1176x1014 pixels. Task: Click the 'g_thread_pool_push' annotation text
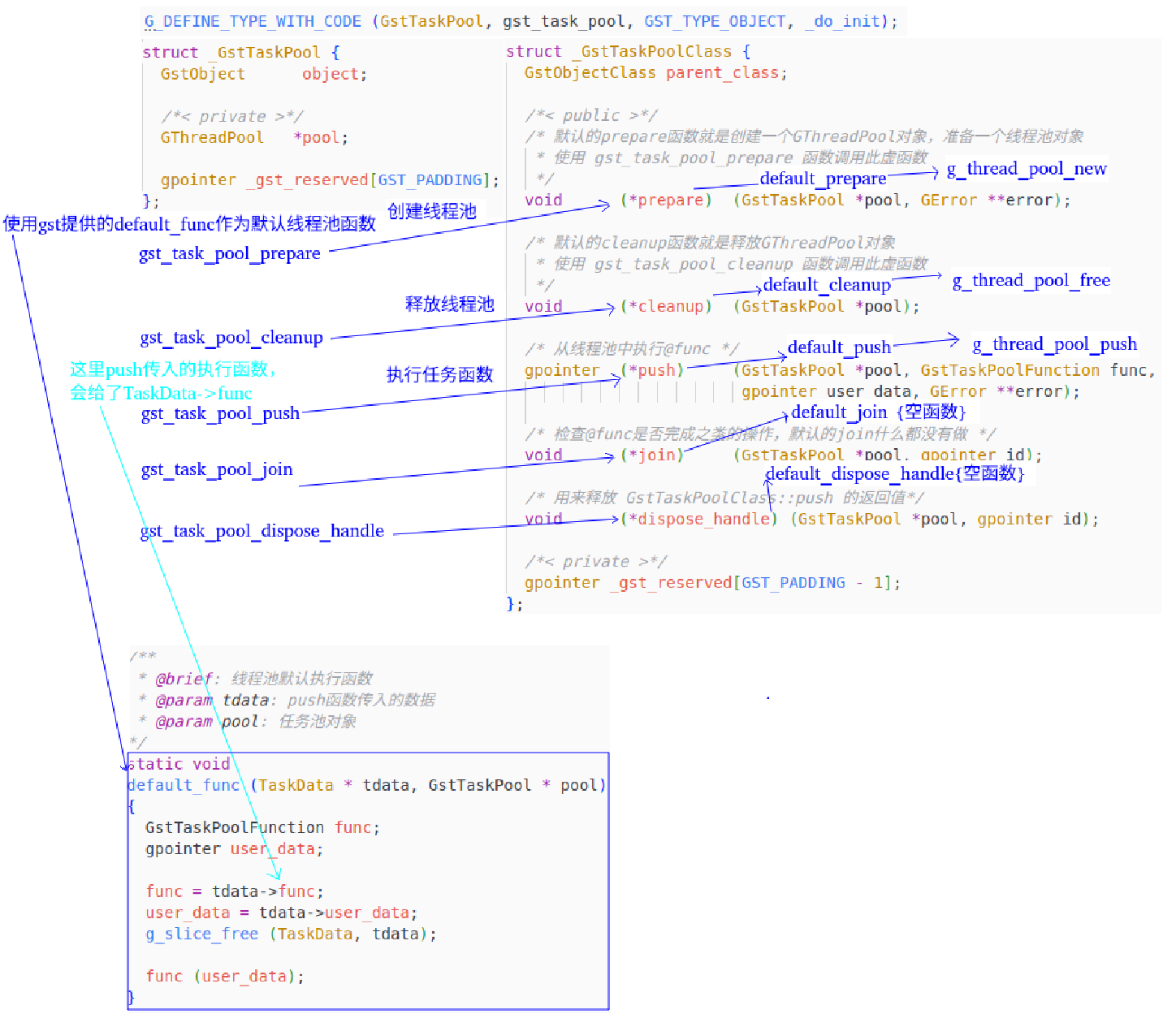point(1055,344)
